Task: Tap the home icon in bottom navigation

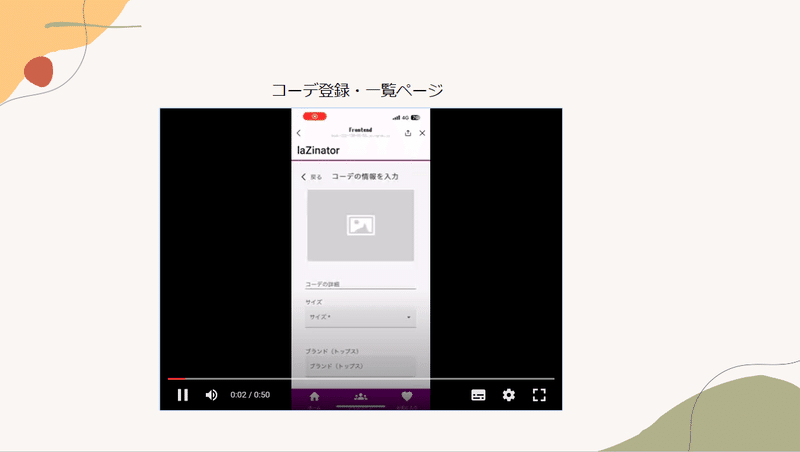Action: [314, 396]
